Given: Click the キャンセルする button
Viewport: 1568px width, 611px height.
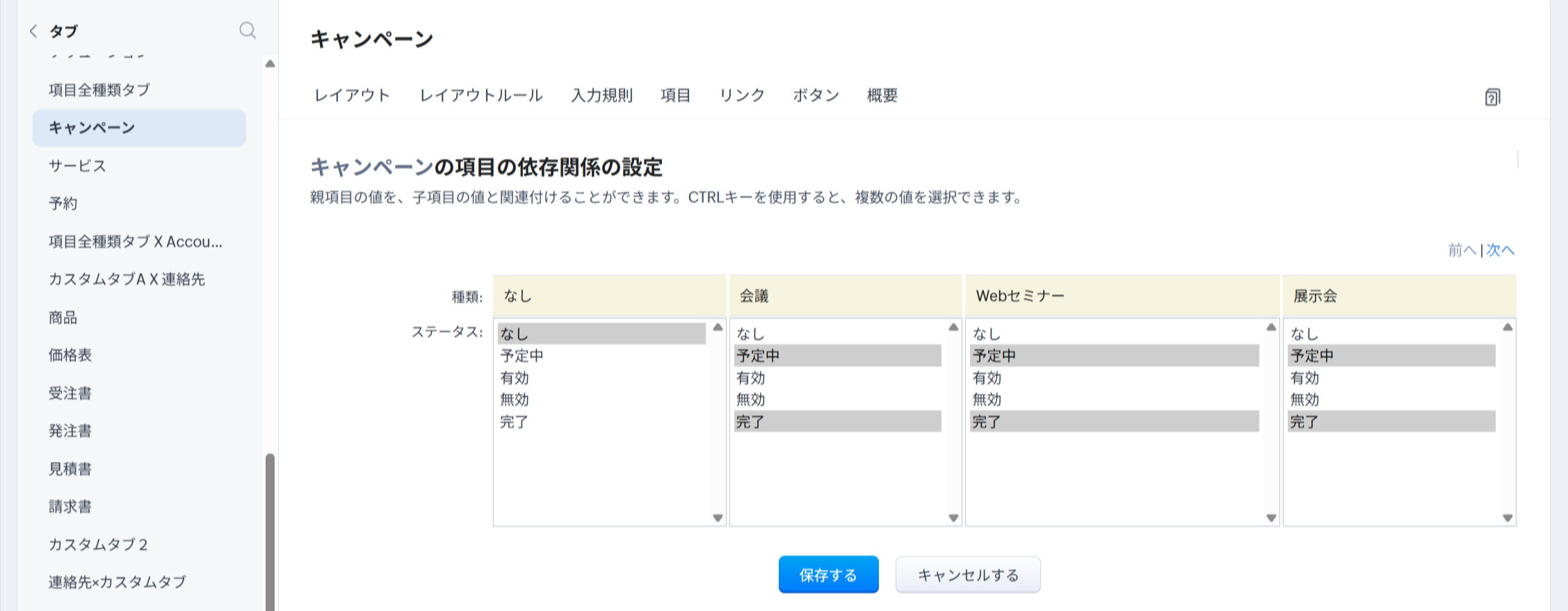Looking at the screenshot, I should 967,575.
